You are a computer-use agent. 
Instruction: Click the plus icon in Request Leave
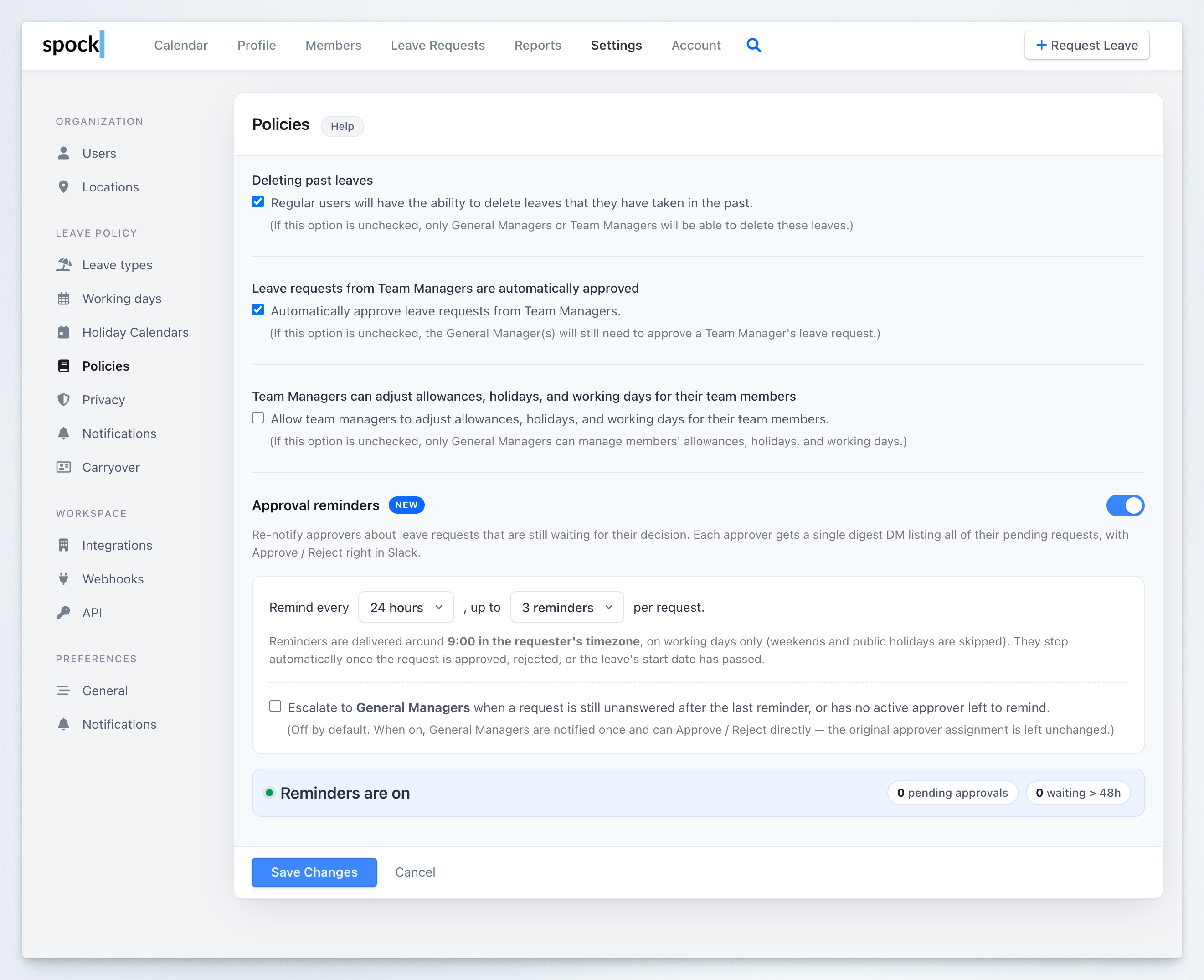[1041, 45]
